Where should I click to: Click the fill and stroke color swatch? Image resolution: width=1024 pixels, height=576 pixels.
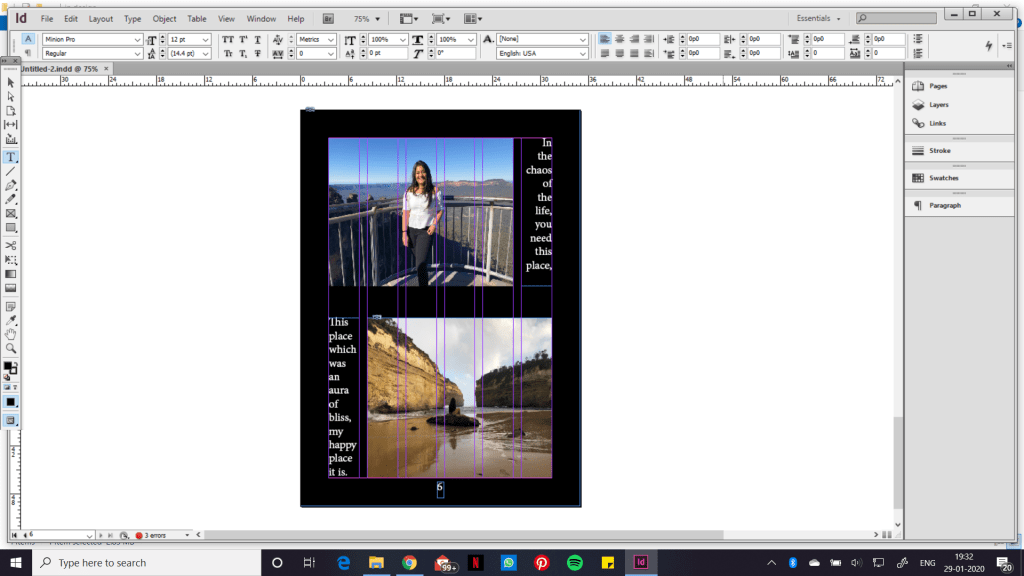coord(10,368)
